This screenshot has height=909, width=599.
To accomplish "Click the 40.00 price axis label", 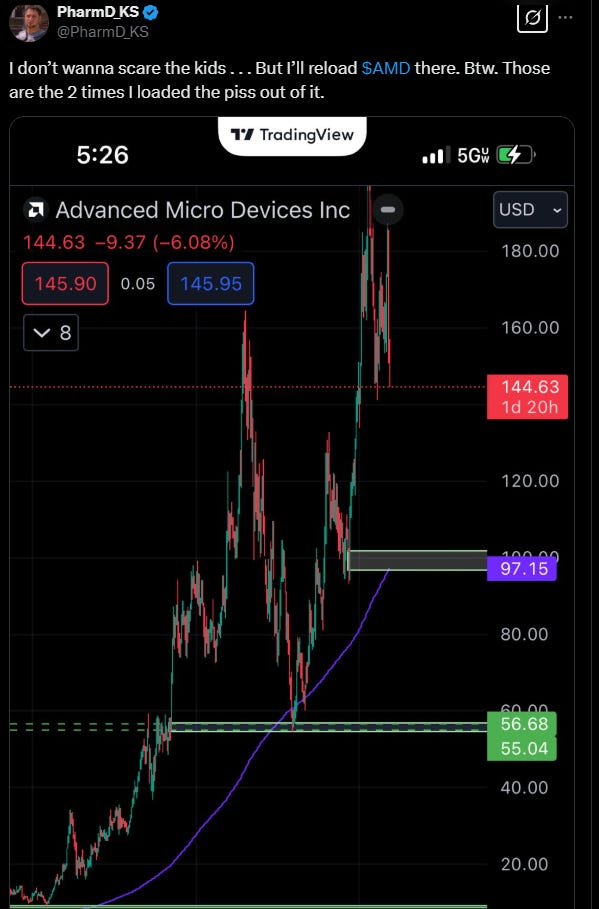I will (524, 787).
